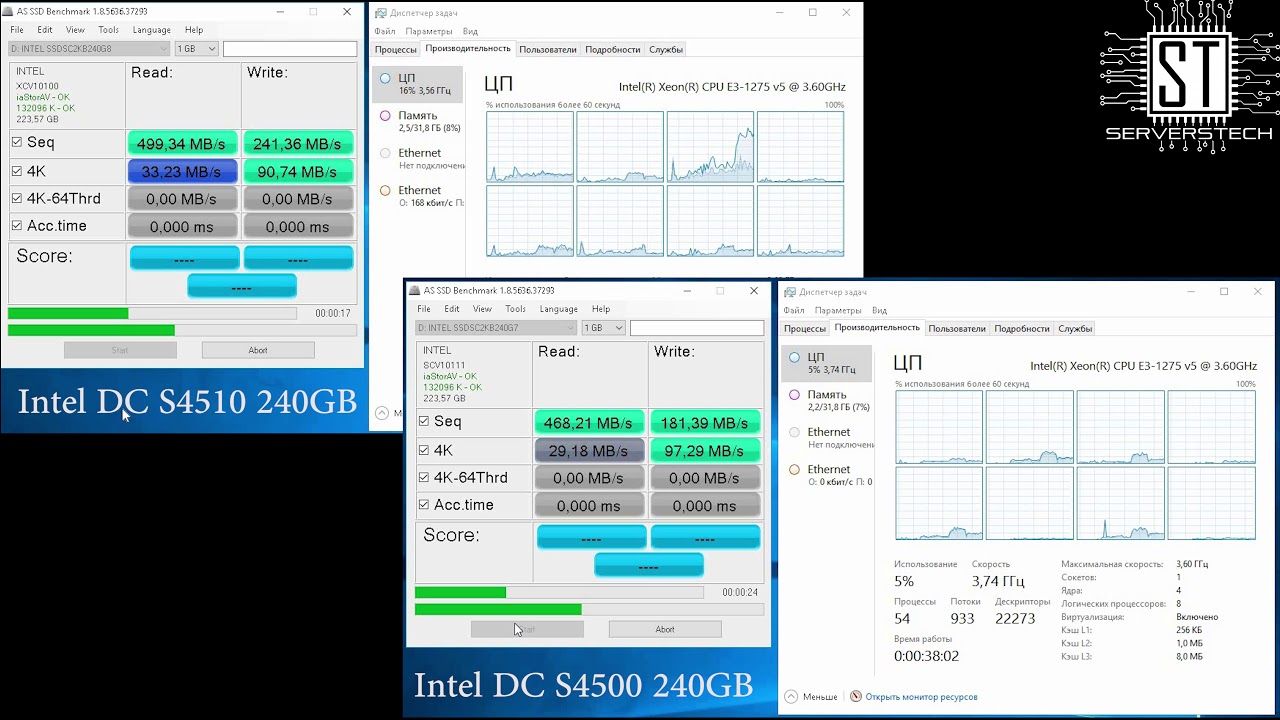
Task: Open Help menu in S4500 AS SSD window
Action: point(601,309)
